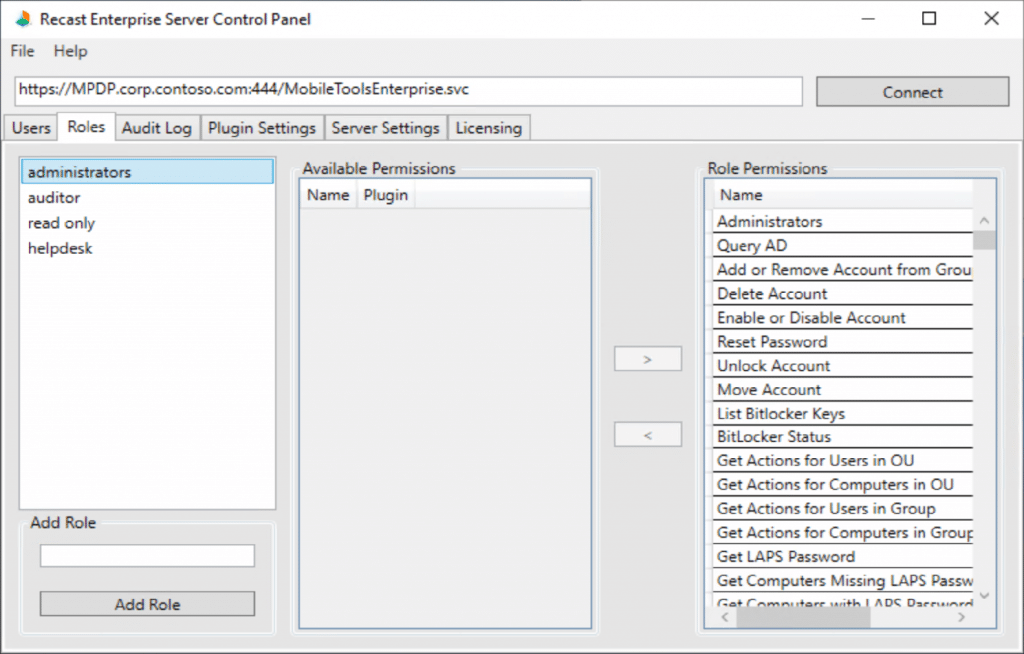The height and width of the screenshot is (654, 1024).
Task: Select the Query AD permission
Action: [x=842, y=246]
